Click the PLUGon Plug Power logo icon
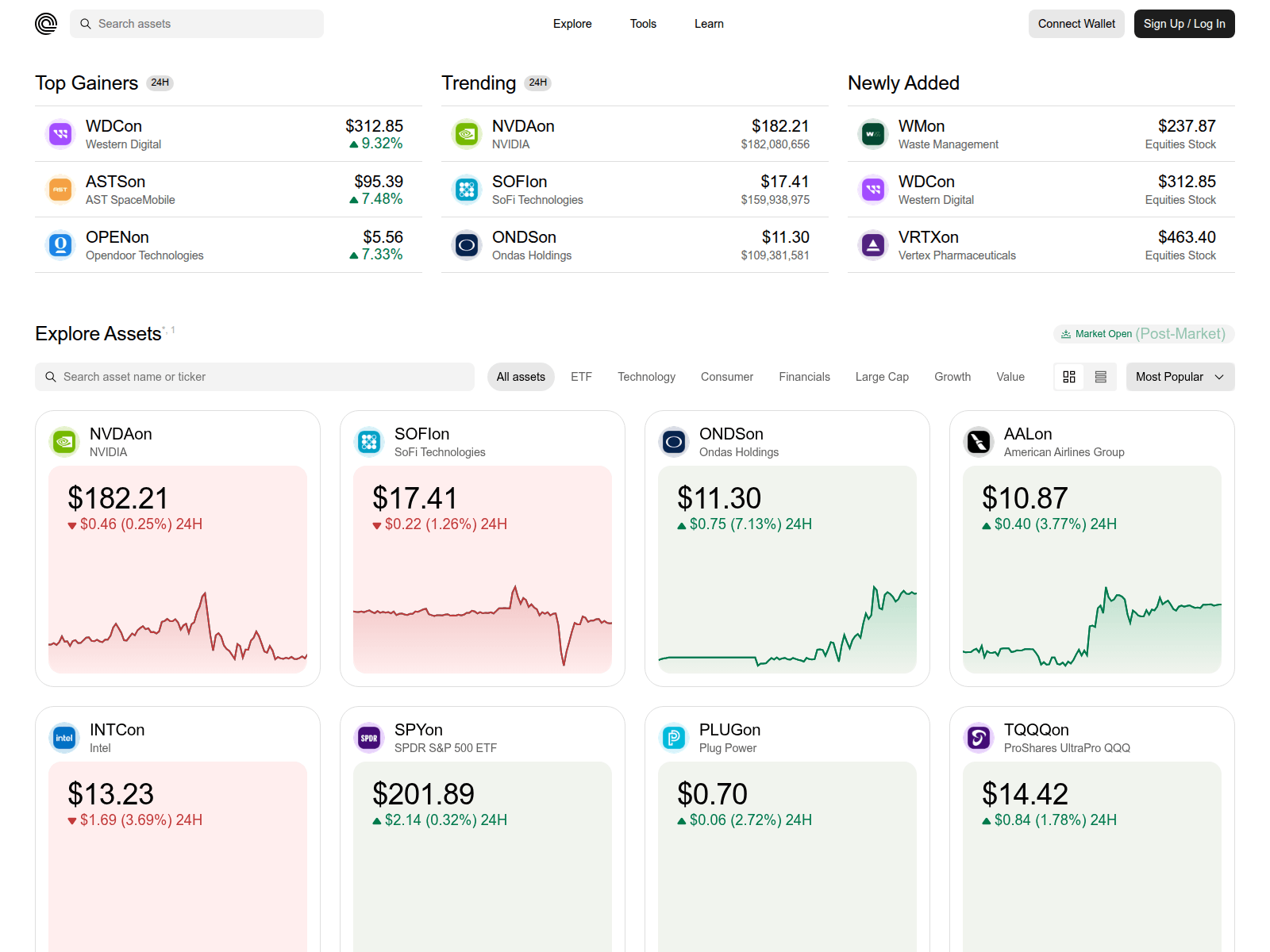The width and height of the screenshot is (1270, 952). (674, 738)
